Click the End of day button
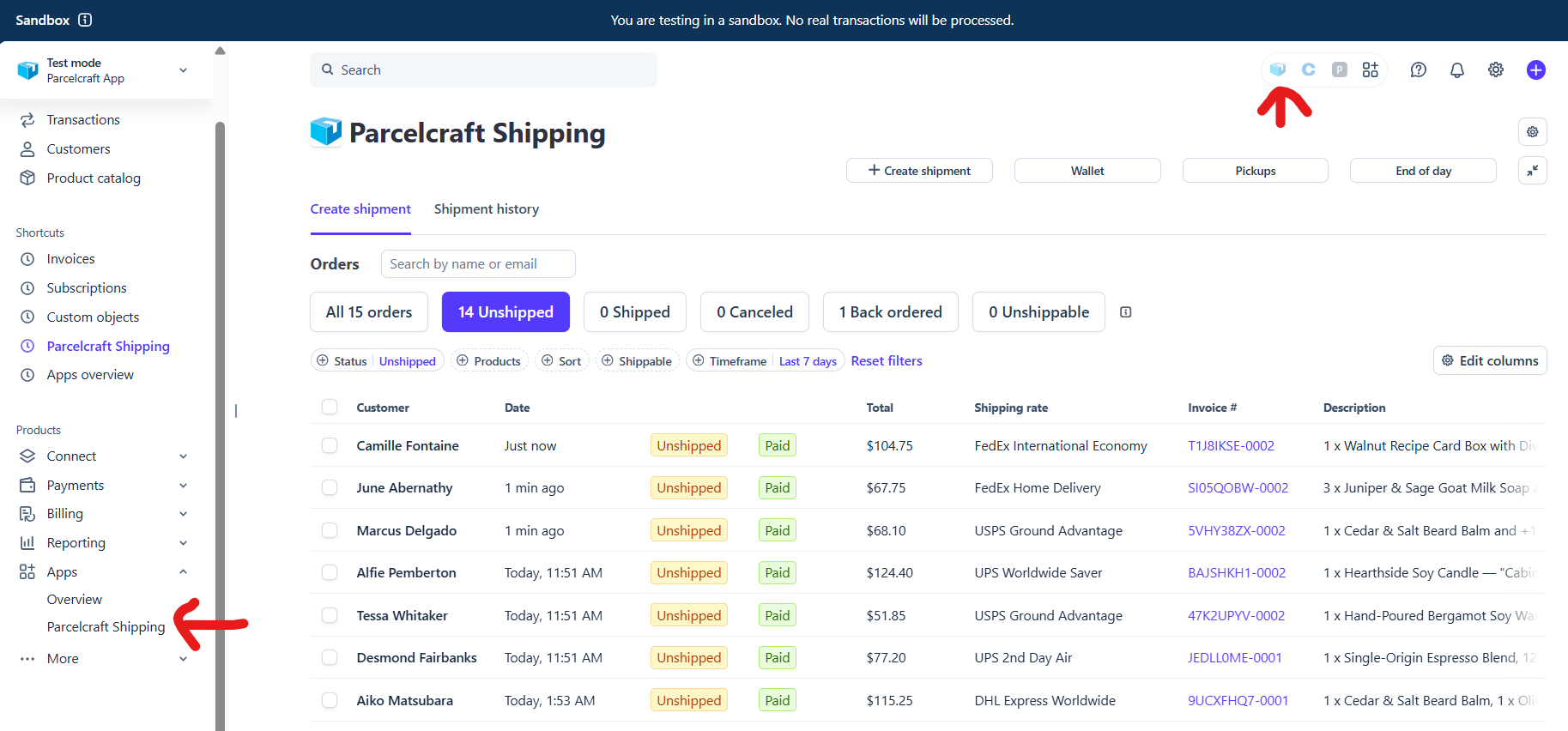Image resolution: width=1568 pixels, height=731 pixels. pyautogui.click(x=1423, y=171)
